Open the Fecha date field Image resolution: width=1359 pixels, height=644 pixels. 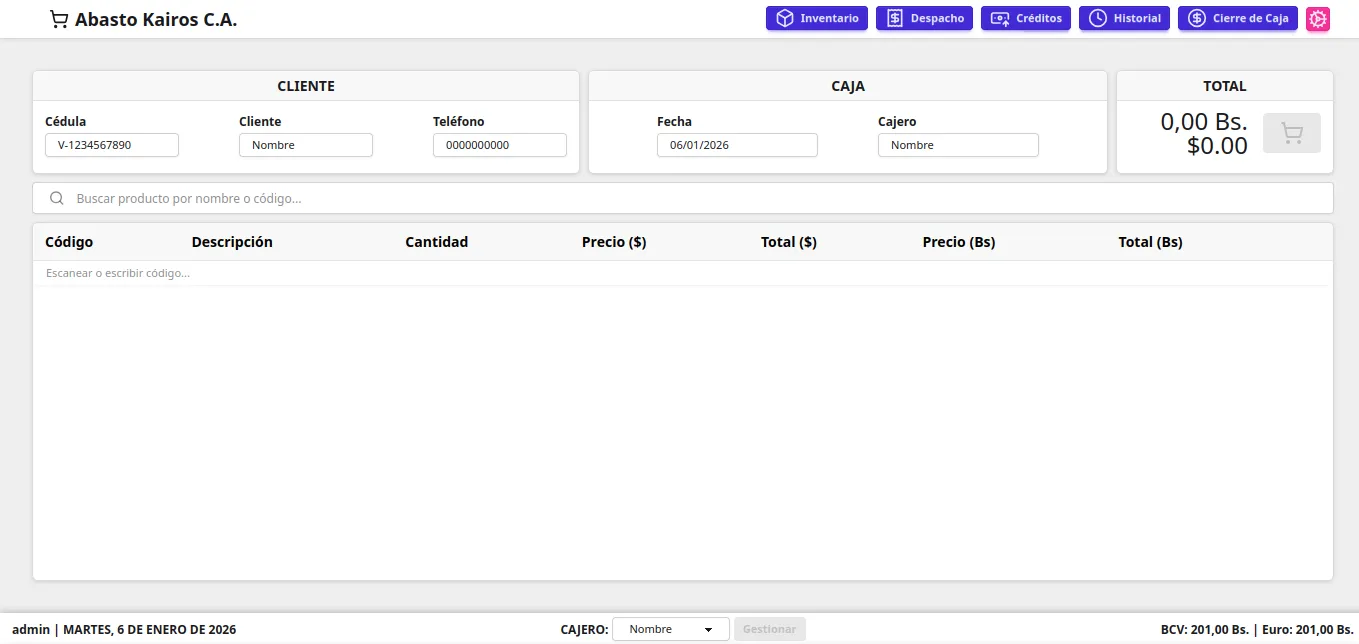[737, 145]
